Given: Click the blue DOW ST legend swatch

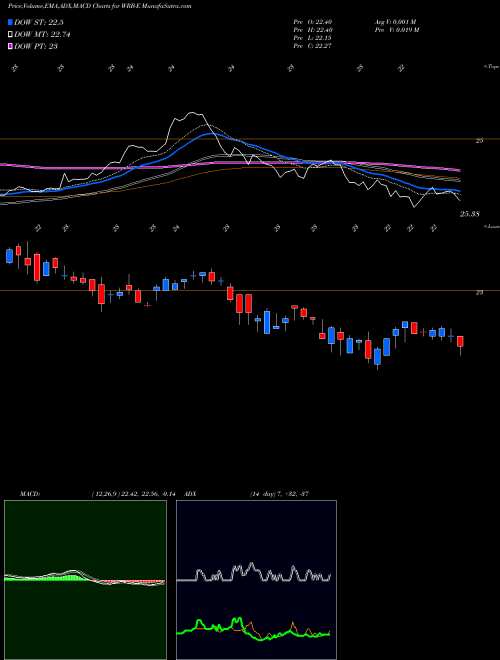Looking at the screenshot, I should coord(10,22).
